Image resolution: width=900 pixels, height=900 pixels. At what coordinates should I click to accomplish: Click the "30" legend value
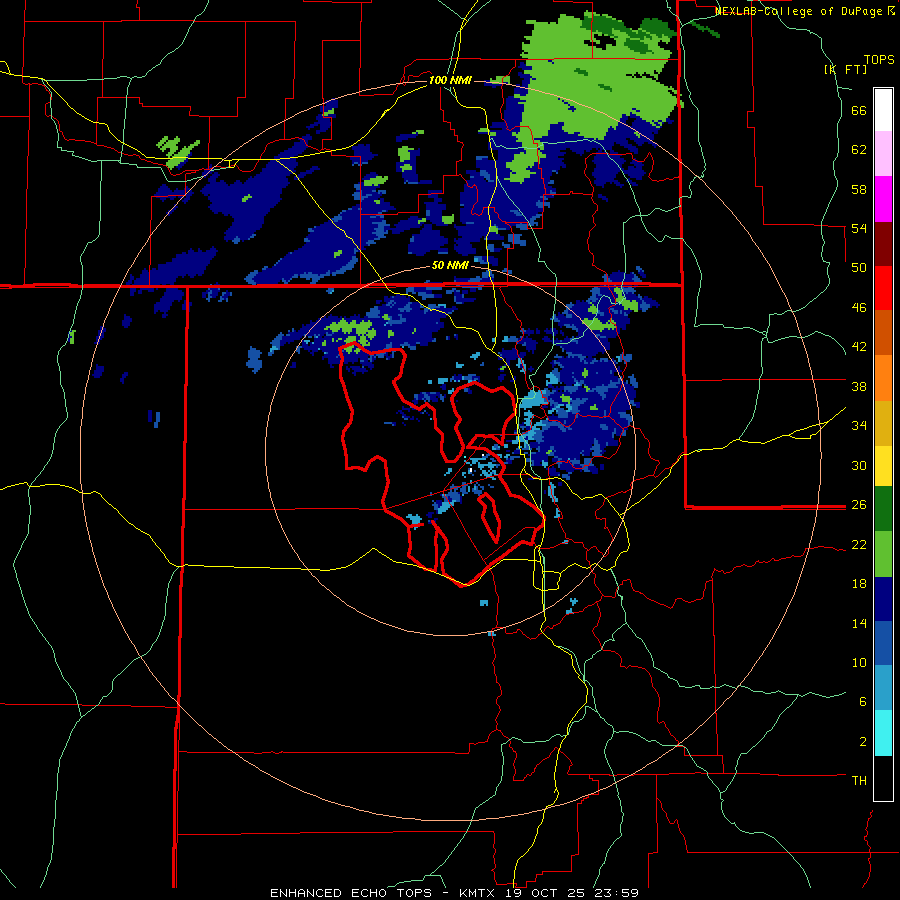[x=859, y=465]
